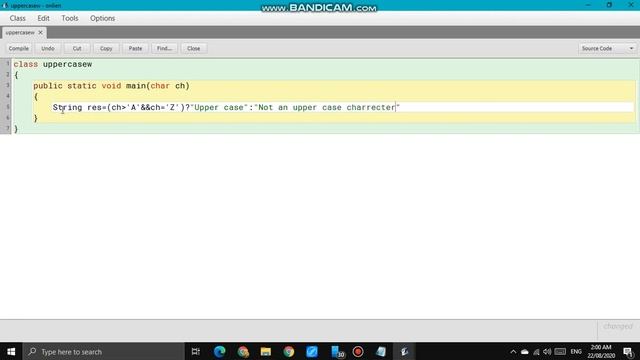The height and width of the screenshot is (360, 640).
Task: Launch Microsoft Edge from the taskbar
Action: (x=220, y=351)
